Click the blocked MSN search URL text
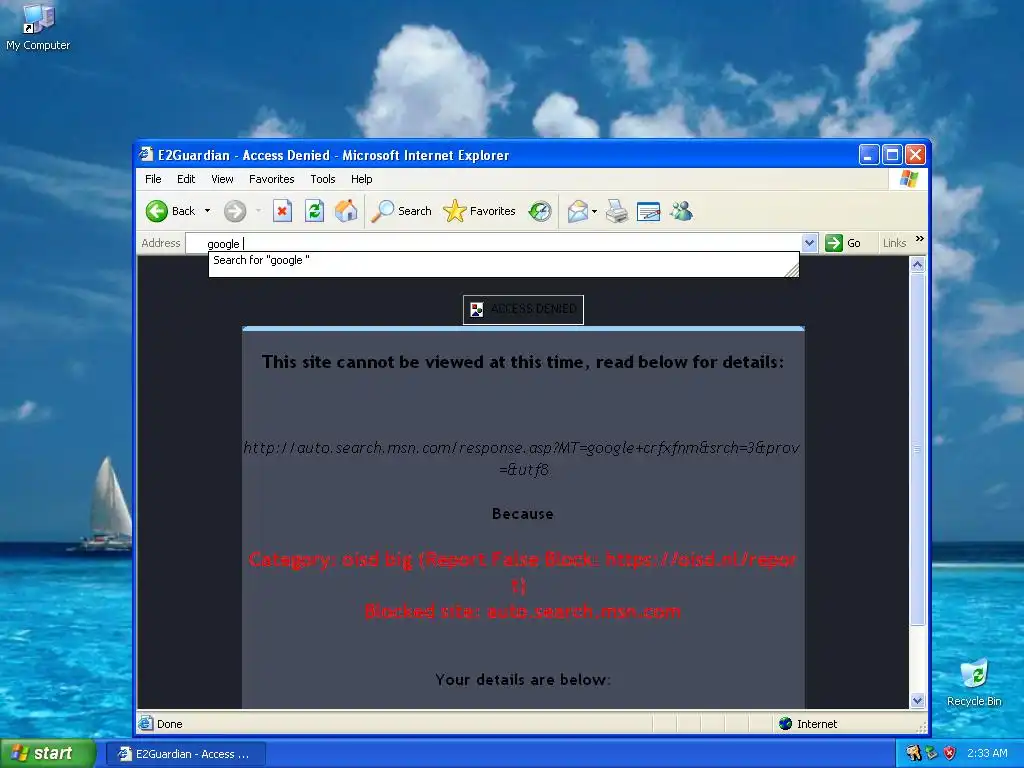Image resolution: width=1024 pixels, height=768 pixels. [522, 458]
